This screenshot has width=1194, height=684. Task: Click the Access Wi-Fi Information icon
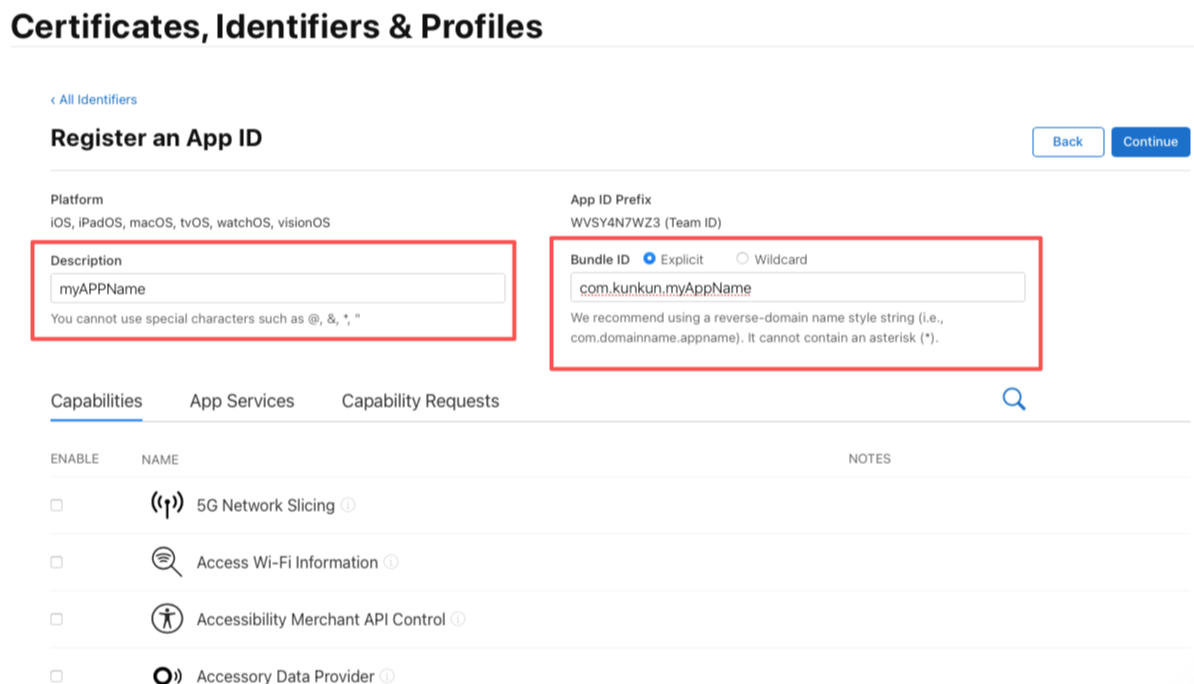(167, 561)
